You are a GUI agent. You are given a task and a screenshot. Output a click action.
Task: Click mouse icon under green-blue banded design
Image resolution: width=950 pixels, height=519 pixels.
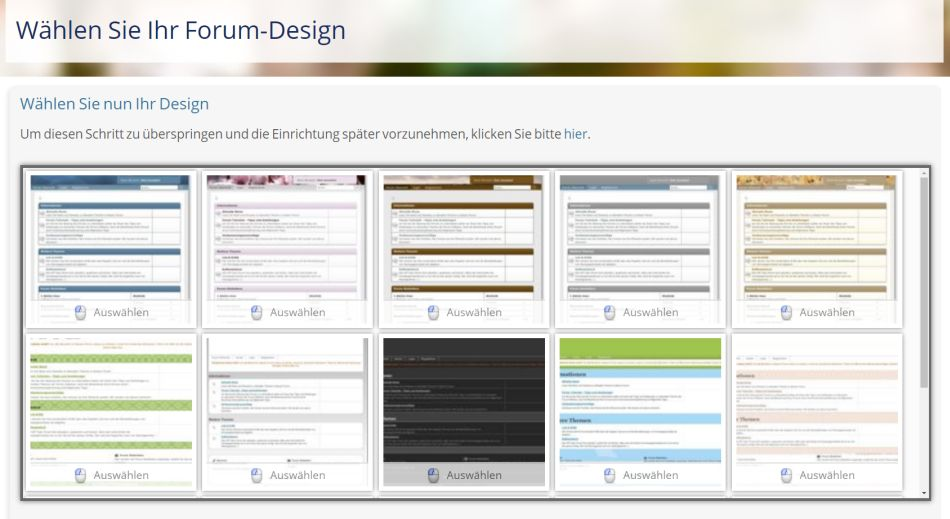610,475
